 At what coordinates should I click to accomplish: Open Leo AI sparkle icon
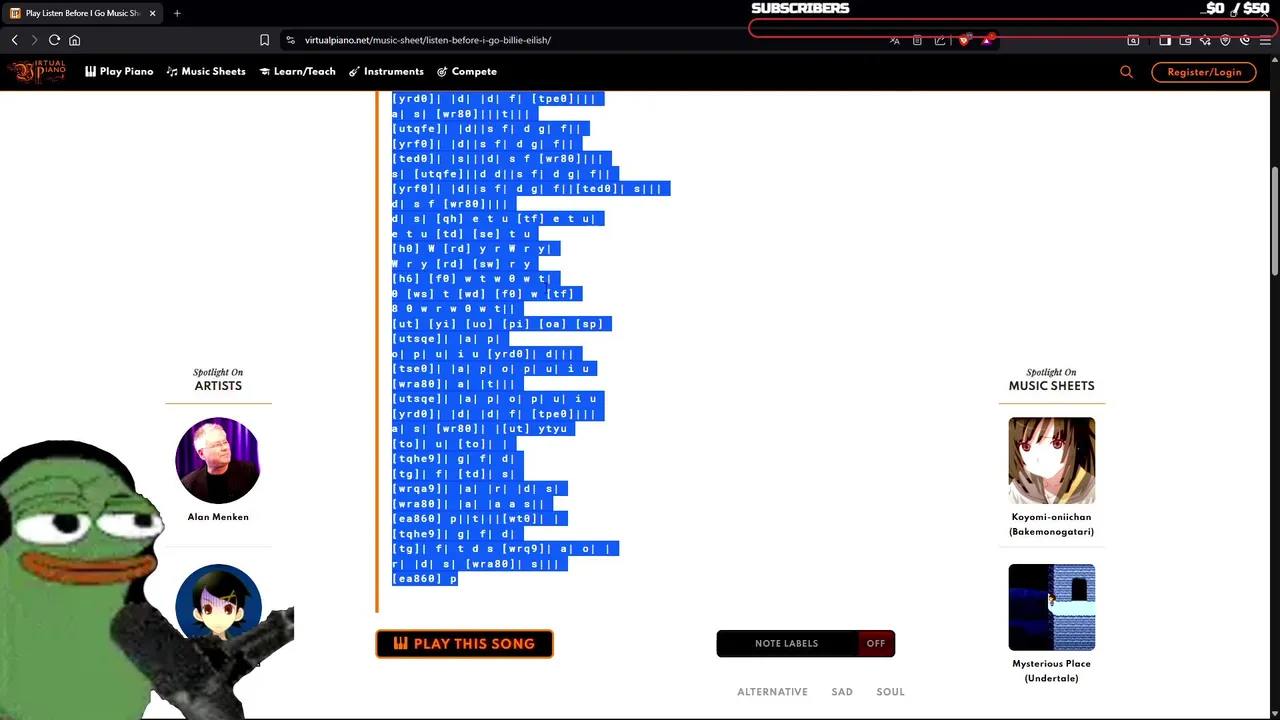click(1205, 40)
